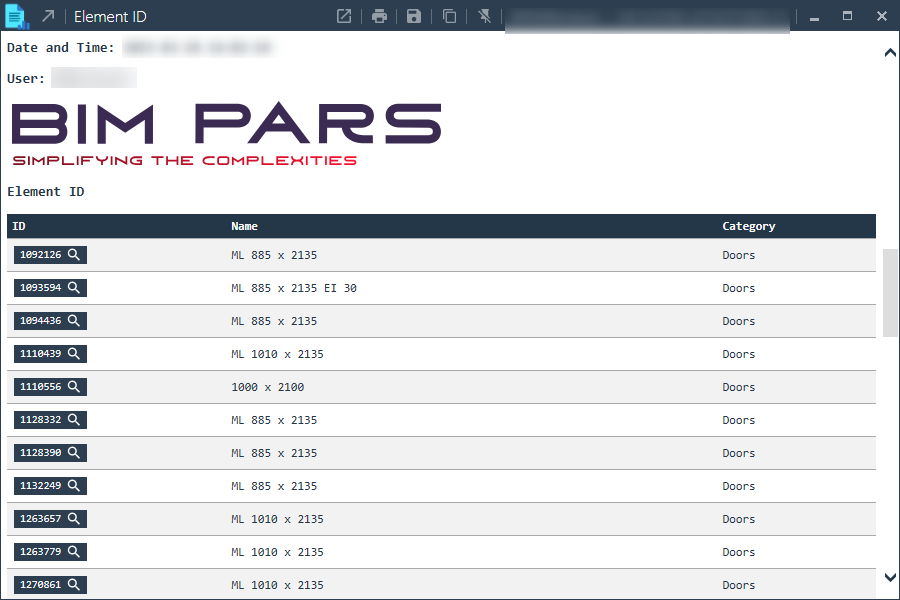Screen dimensions: 900x600
Task: Click the print icon in title bar
Action: tap(379, 16)
